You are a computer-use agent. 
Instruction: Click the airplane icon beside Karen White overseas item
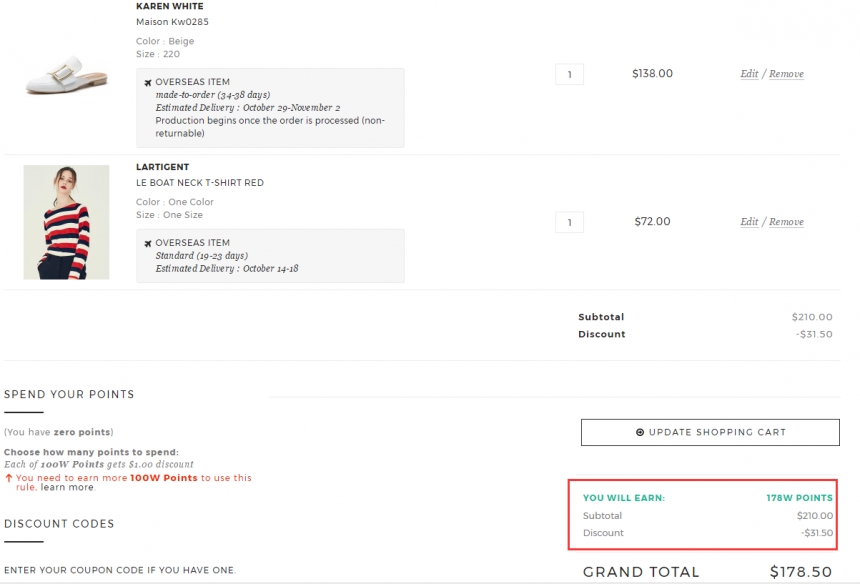pyautogui.click(x=148, y=83)
